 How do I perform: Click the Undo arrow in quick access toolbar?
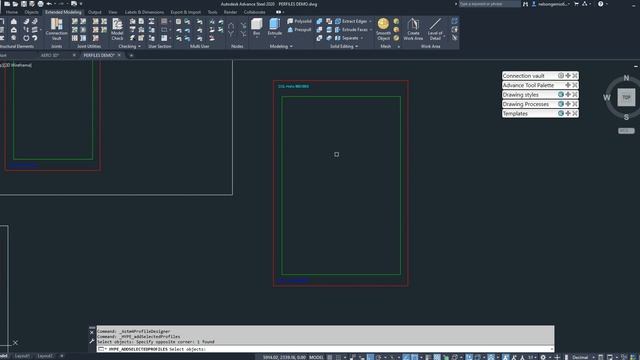(49, 4)
